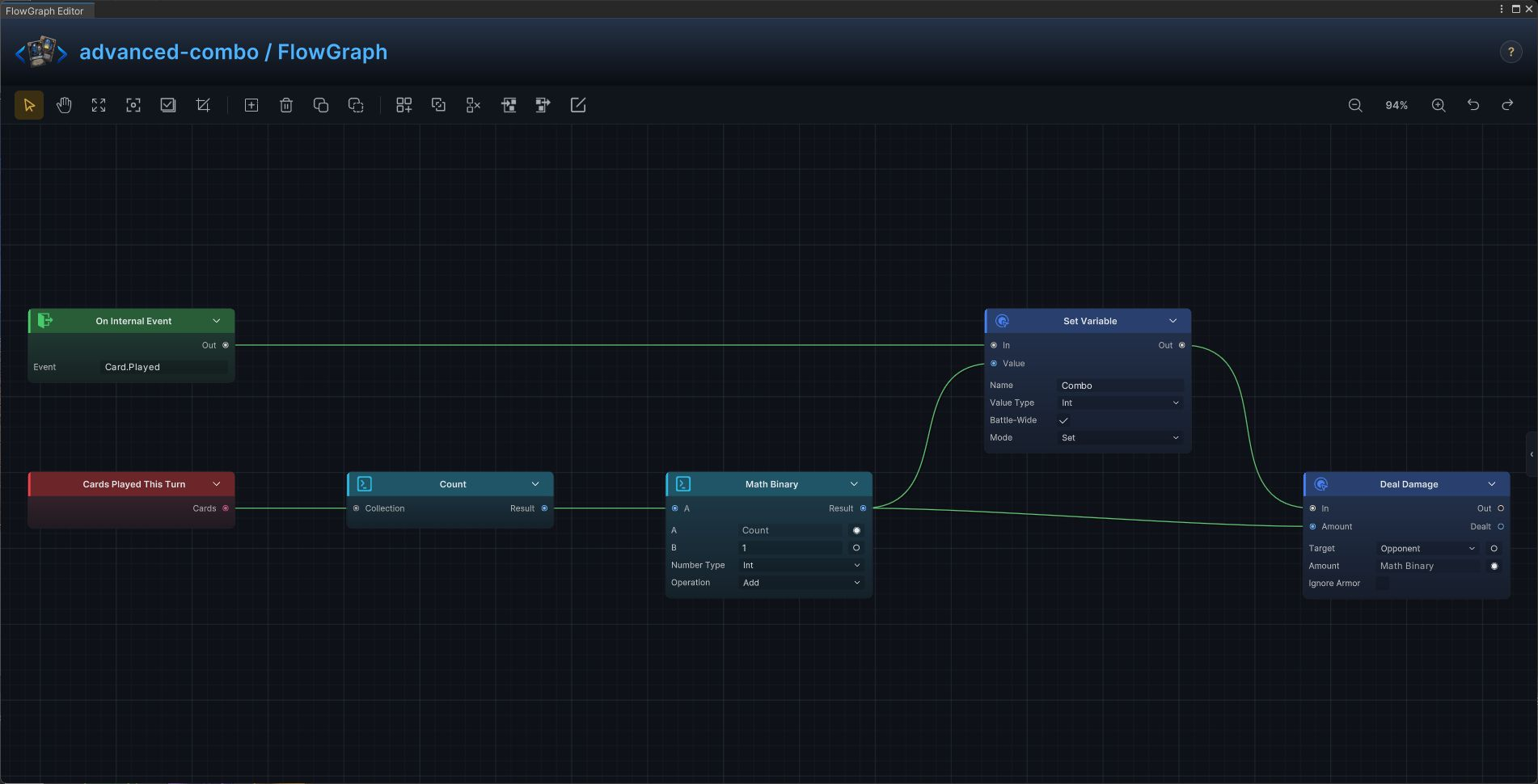Click the Deal Damage Out port
The image size is (1538, 784).
(x=1501, y=508)
